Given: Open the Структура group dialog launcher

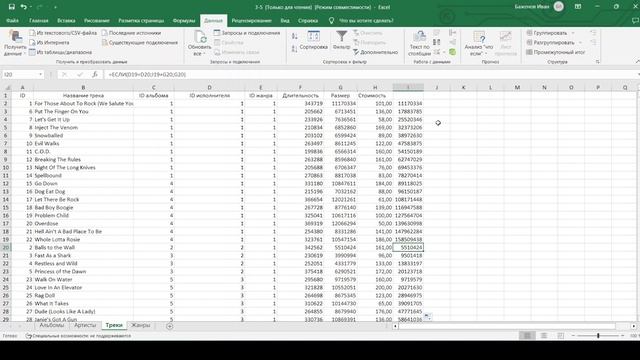Looking at the screenshot, I should 598,62.
